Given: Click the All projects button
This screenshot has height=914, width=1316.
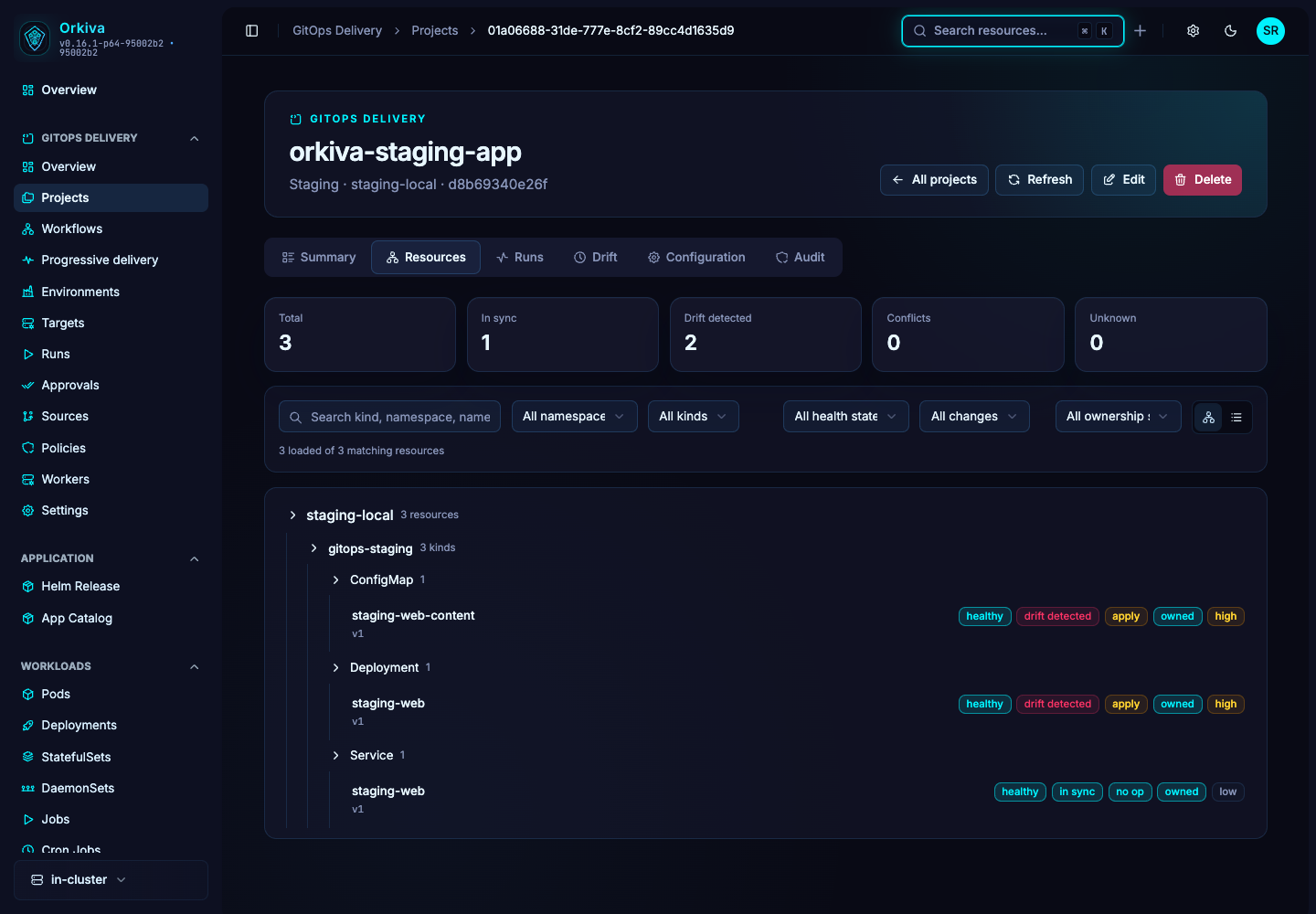Looking at the screenshot, I should tap(934, 180).
